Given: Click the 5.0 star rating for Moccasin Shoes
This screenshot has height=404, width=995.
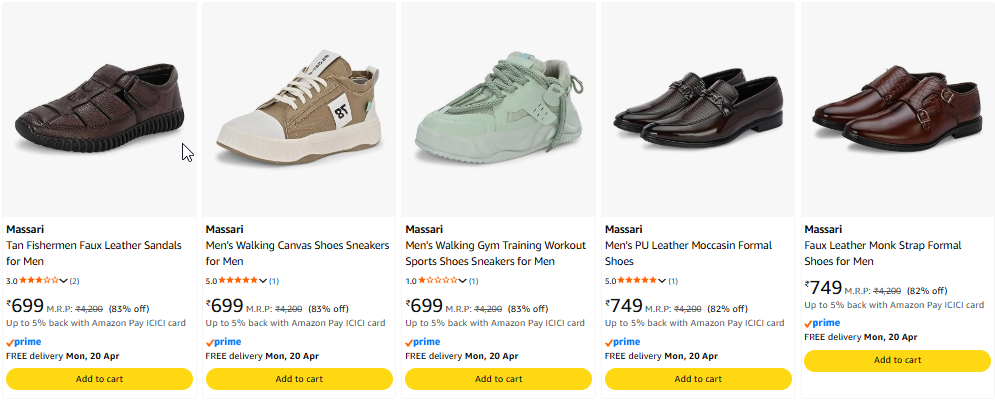Looking at the screenshot, I should point(637,281).
